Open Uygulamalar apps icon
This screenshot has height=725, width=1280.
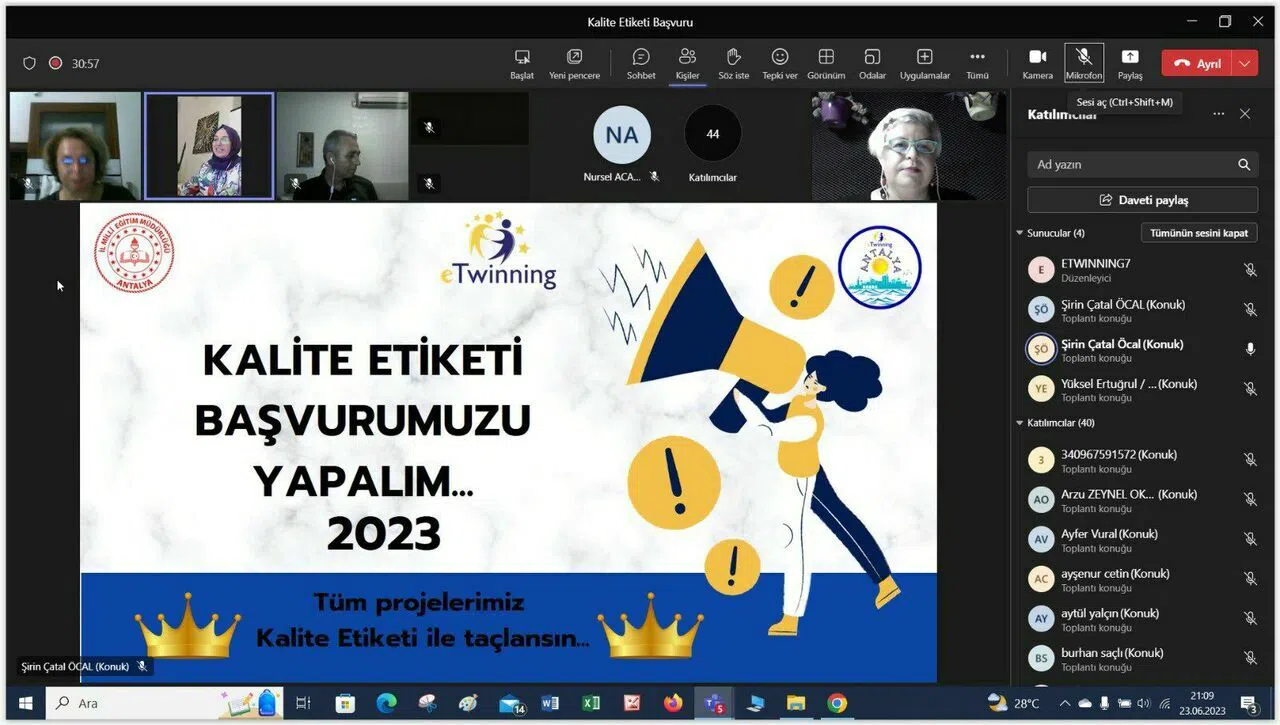pos(924,57)
